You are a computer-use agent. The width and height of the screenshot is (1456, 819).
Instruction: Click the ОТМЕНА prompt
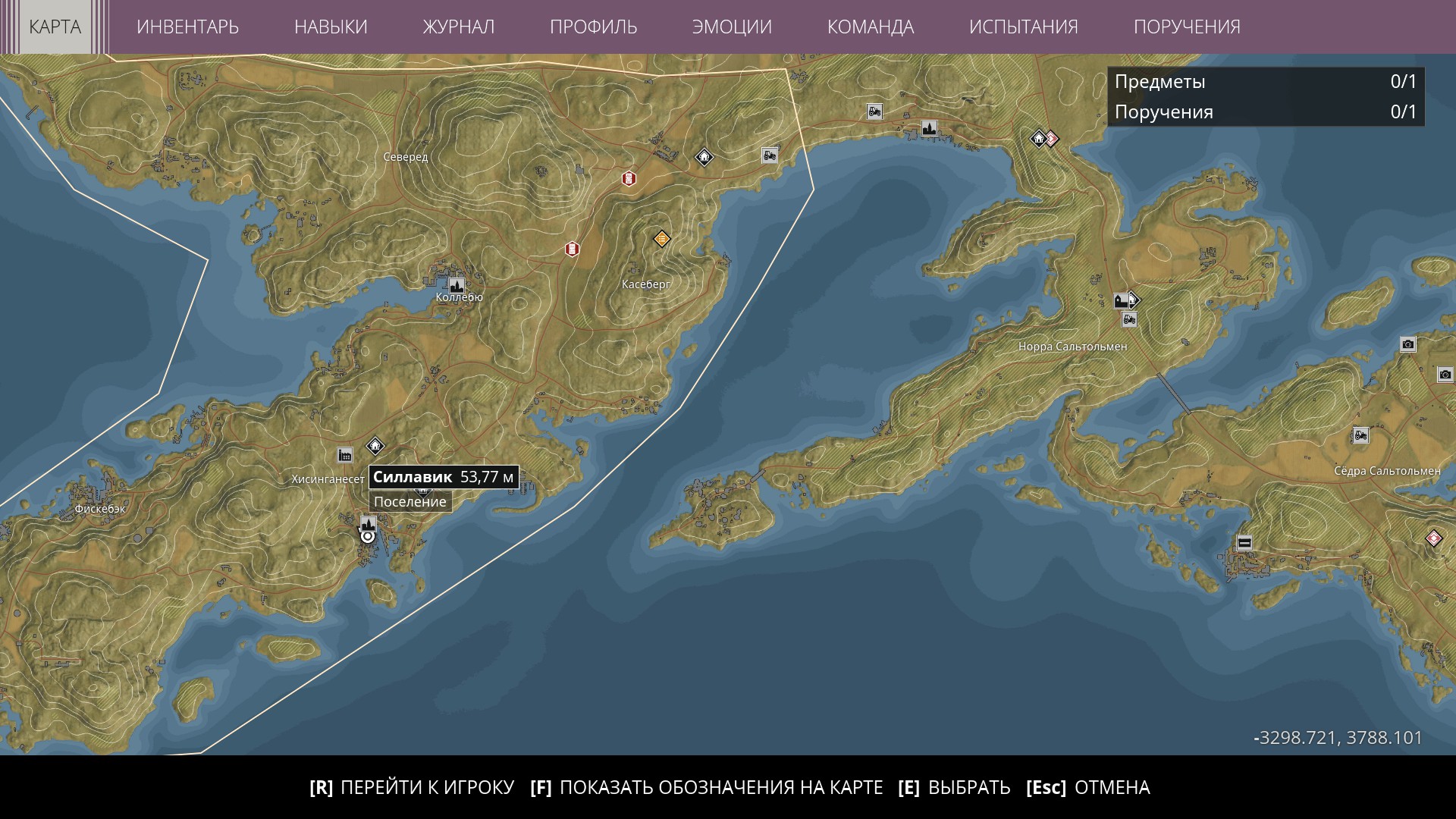[1088, 787]
